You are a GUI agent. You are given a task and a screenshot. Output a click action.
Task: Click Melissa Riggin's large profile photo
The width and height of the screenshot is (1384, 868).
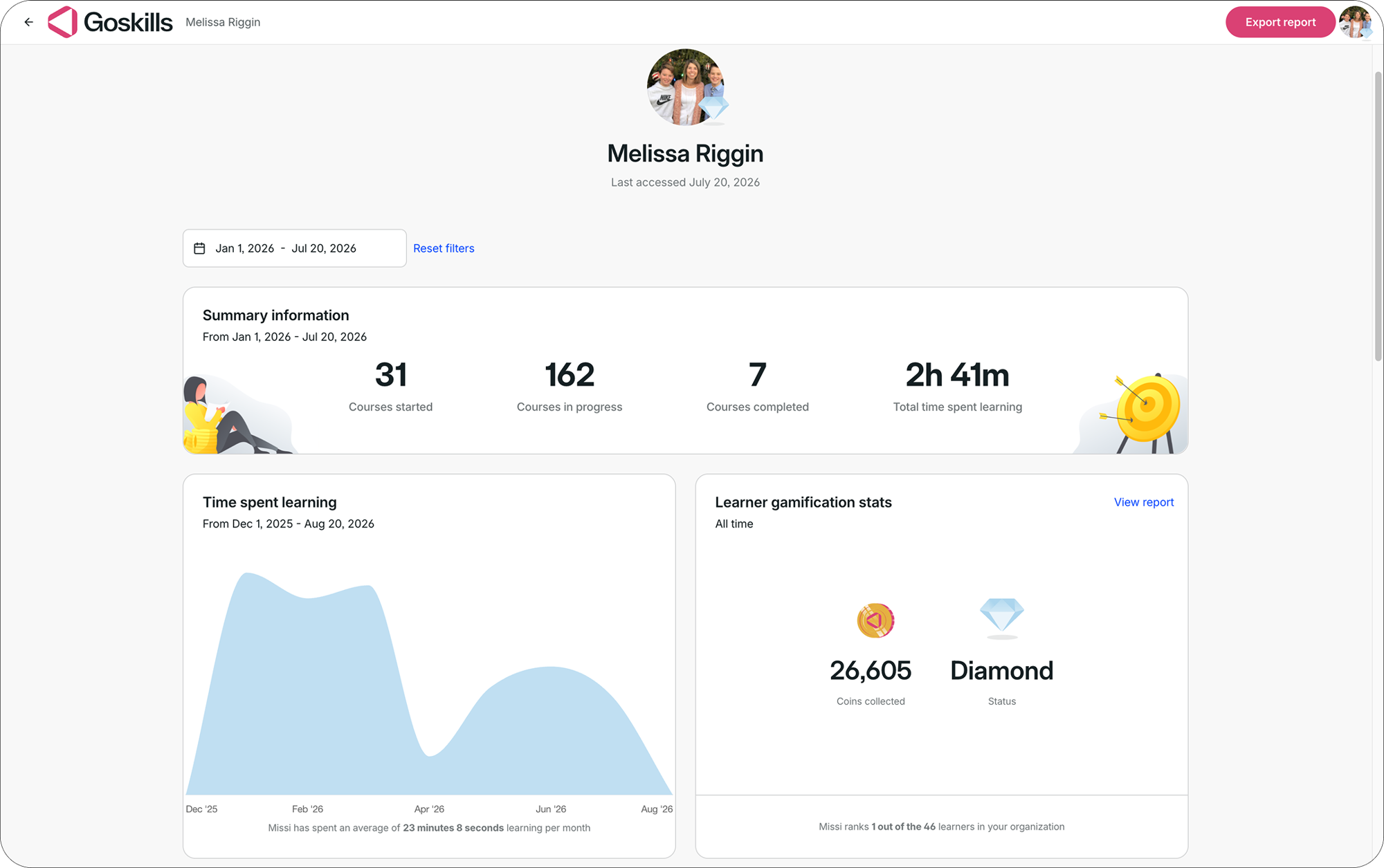(685, 87)
